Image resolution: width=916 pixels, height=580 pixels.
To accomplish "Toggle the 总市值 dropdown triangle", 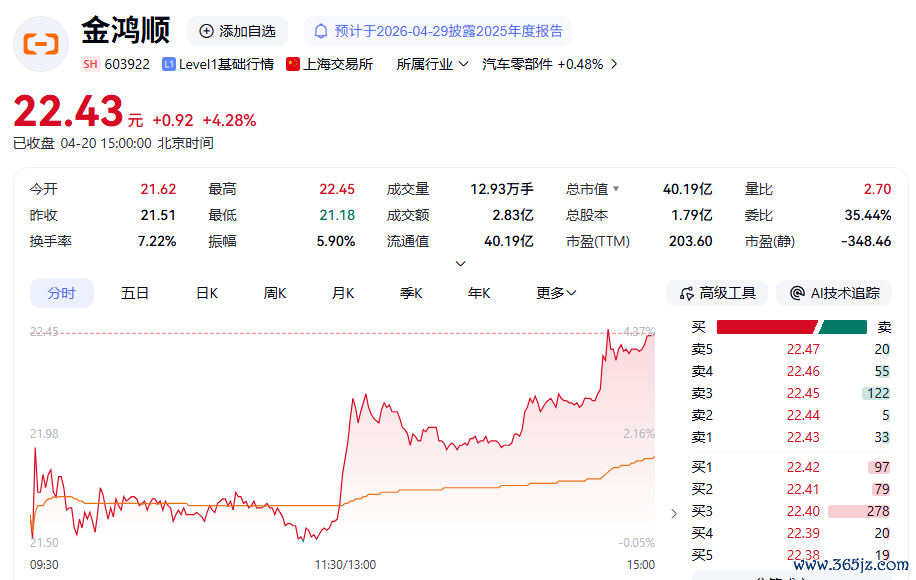I will (x=616, y=189).
